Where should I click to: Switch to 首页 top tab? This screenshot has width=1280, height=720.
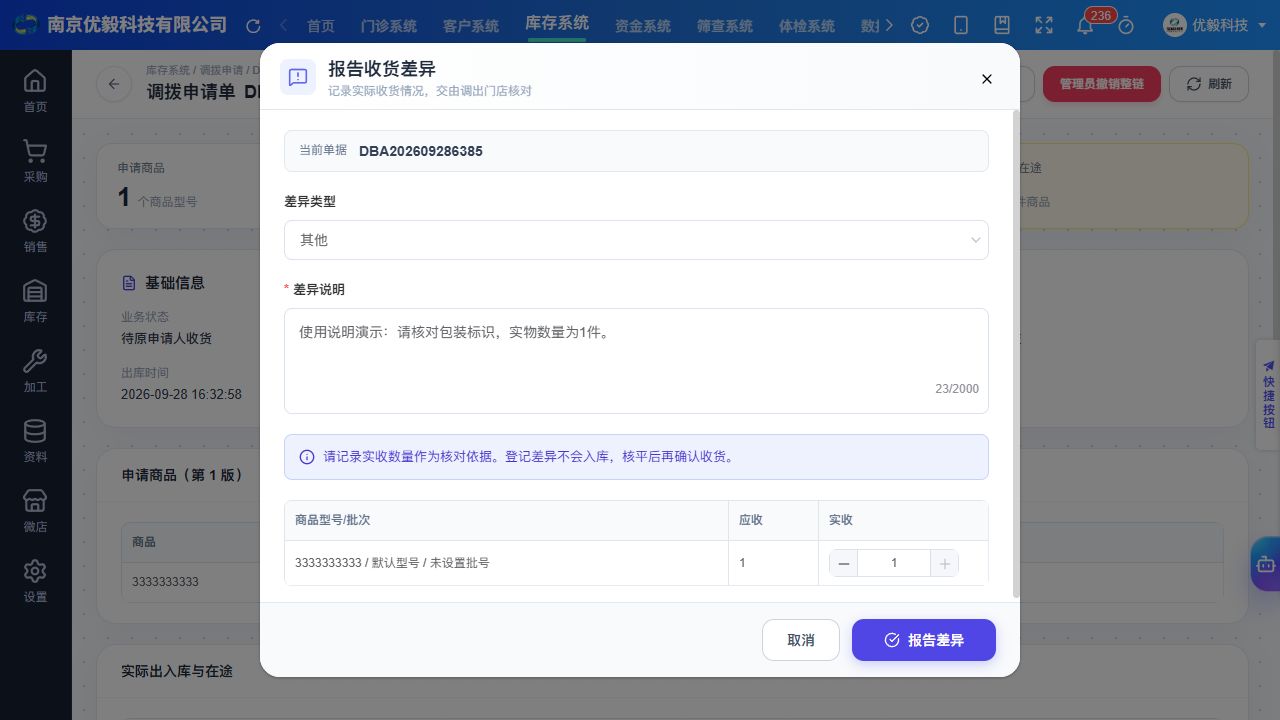tap(321, 26)
